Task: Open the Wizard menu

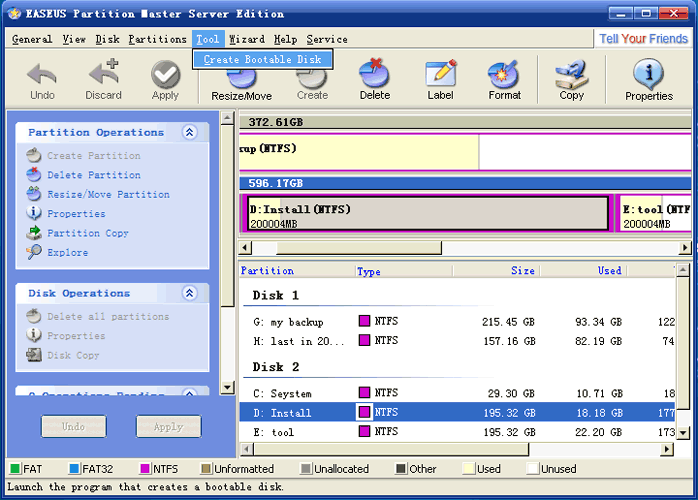Action: tap(247, 39)
